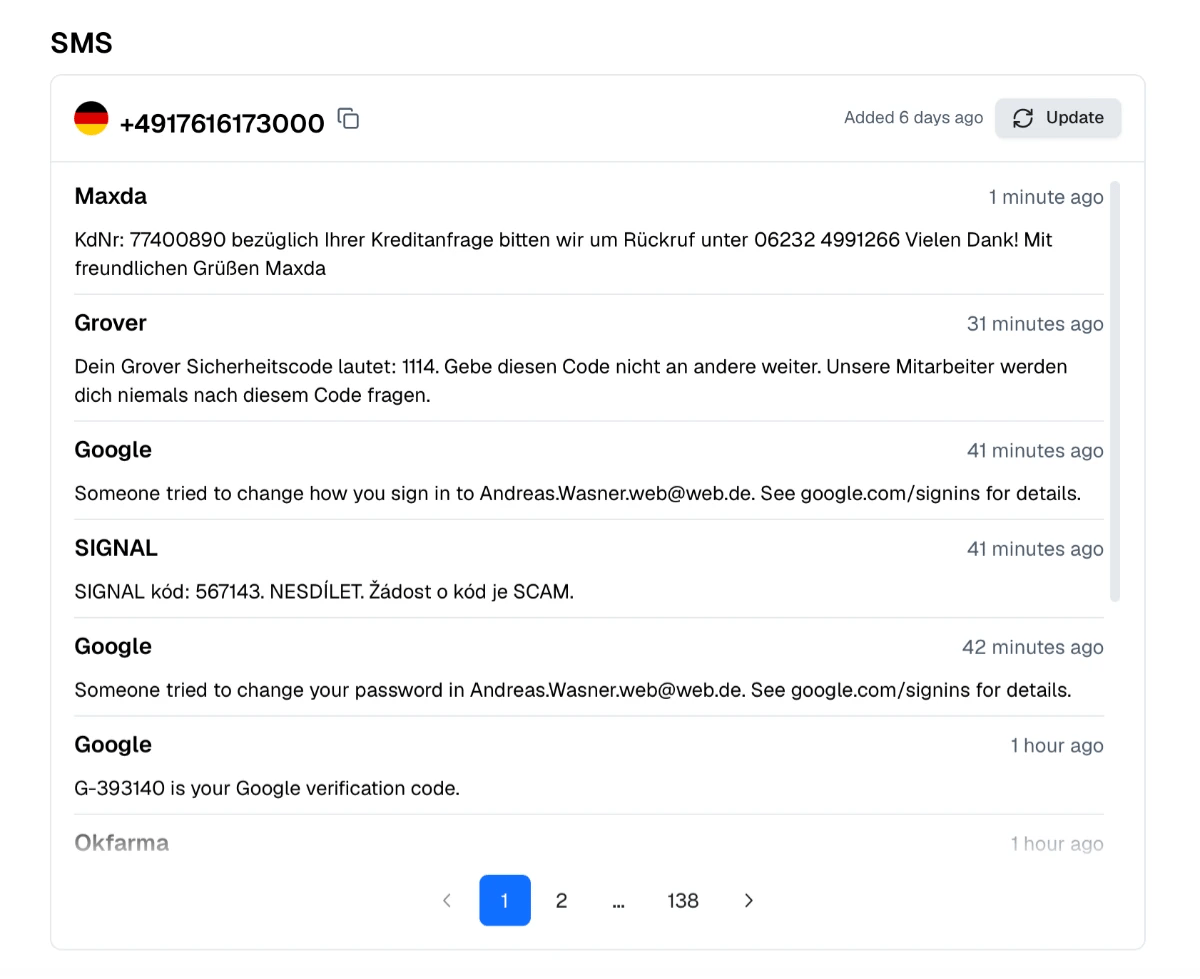Click the SMS heading
This screenshot has width=1200, height=979.
(x=81, y=43)
